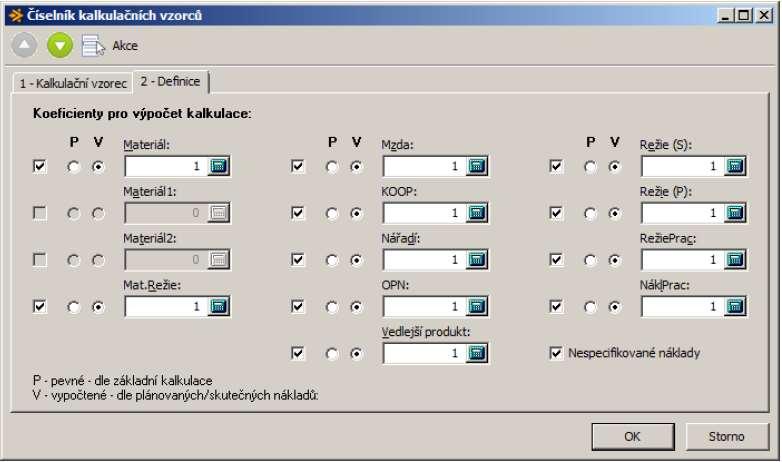This screenshot has width=782, height=462.
Task: Go to previous record with gray up arrow
Action: 24,45
